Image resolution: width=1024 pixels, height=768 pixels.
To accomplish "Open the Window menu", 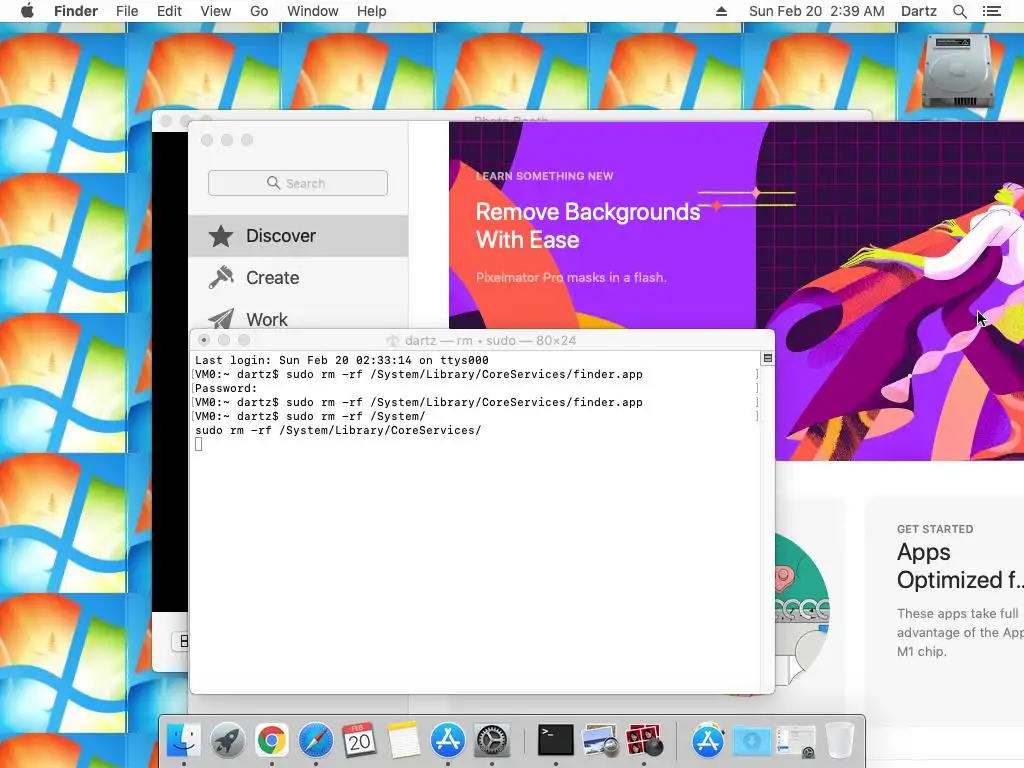I will click(x=313, y=11).
